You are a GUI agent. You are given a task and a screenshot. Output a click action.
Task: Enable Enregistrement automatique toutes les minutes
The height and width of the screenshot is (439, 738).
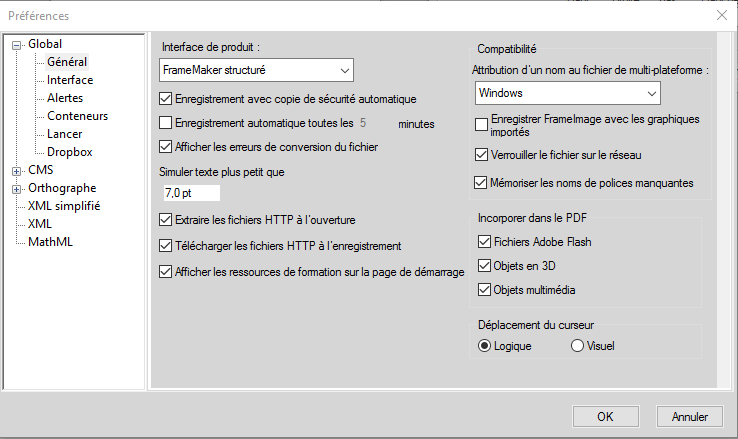pyautogui.click(x=166, y=124)
